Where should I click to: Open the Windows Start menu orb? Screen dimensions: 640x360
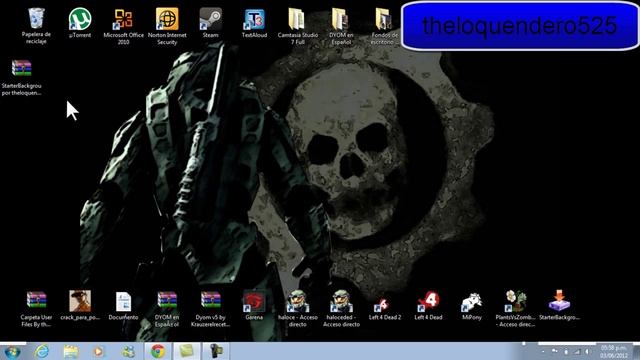12,351
